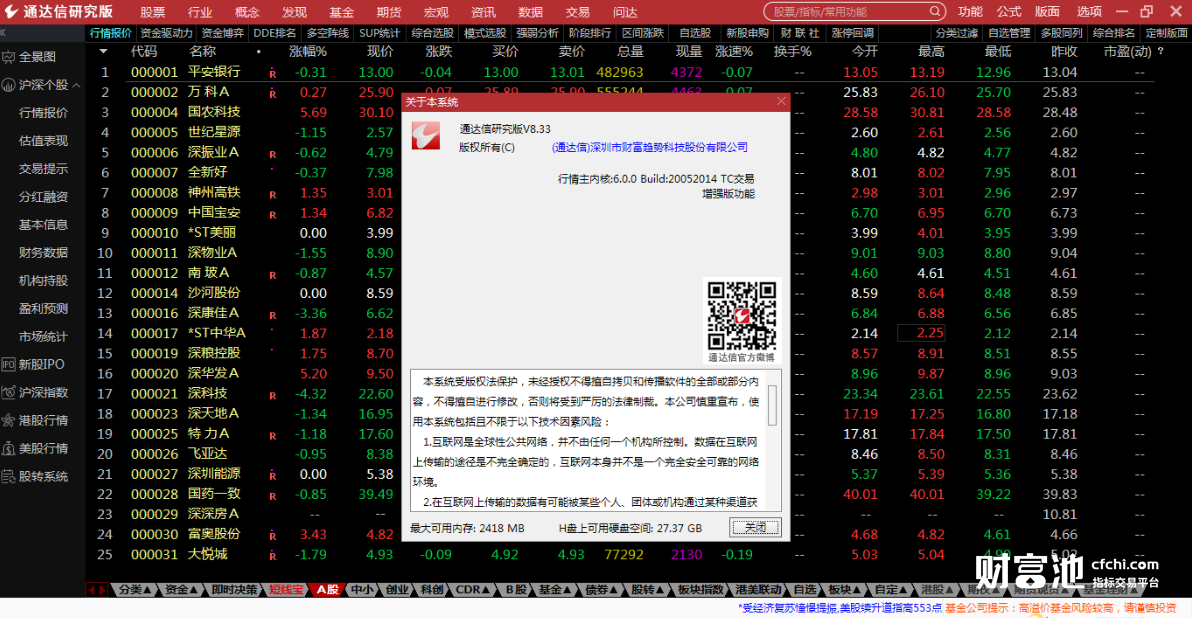Collapse the left sidebar with the double chevron

coord(3,33)
